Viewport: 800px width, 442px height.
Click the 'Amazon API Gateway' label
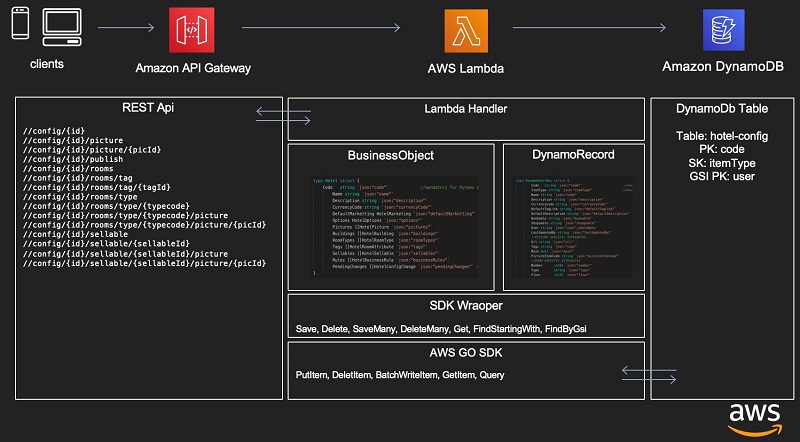click(193, 68)
